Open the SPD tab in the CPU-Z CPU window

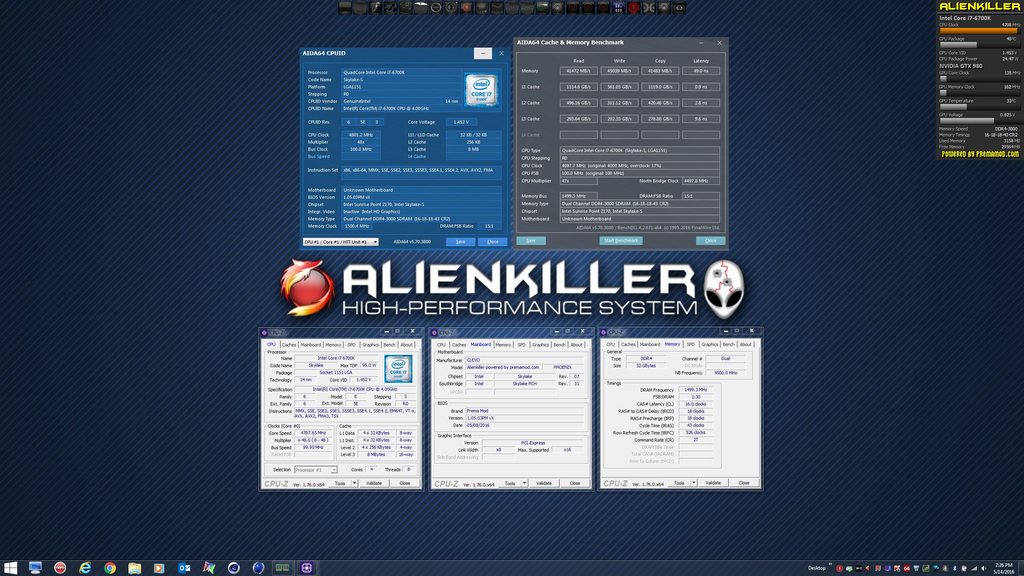click(x=351, y=345)
